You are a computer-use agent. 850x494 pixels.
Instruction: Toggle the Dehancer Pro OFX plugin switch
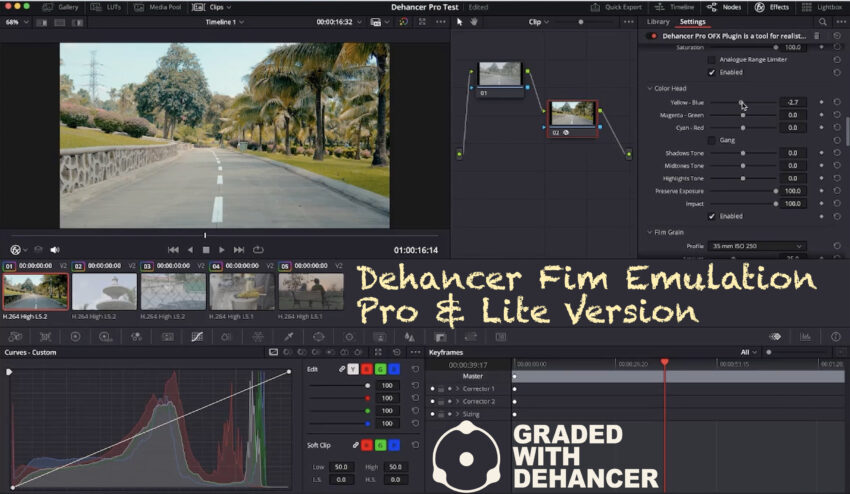(652, 36)
